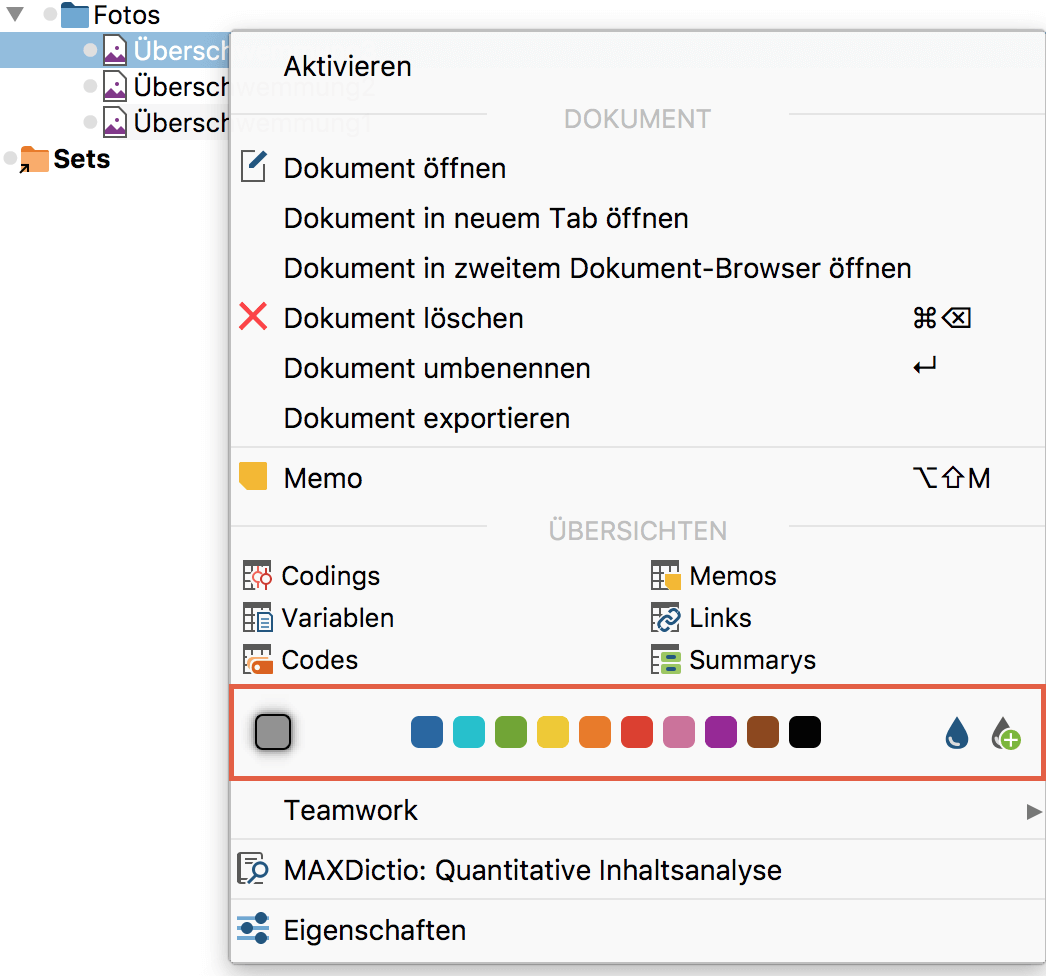Toggle activation dot of last Überschwemmung document
Screen dimensions: 1046x976
(x=91, y=122)
